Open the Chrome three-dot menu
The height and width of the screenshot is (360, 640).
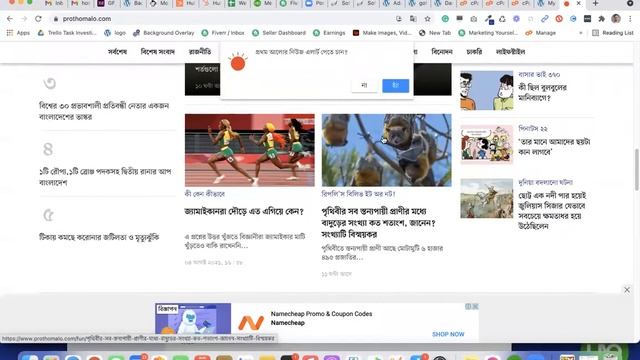(x=630, y=19)
